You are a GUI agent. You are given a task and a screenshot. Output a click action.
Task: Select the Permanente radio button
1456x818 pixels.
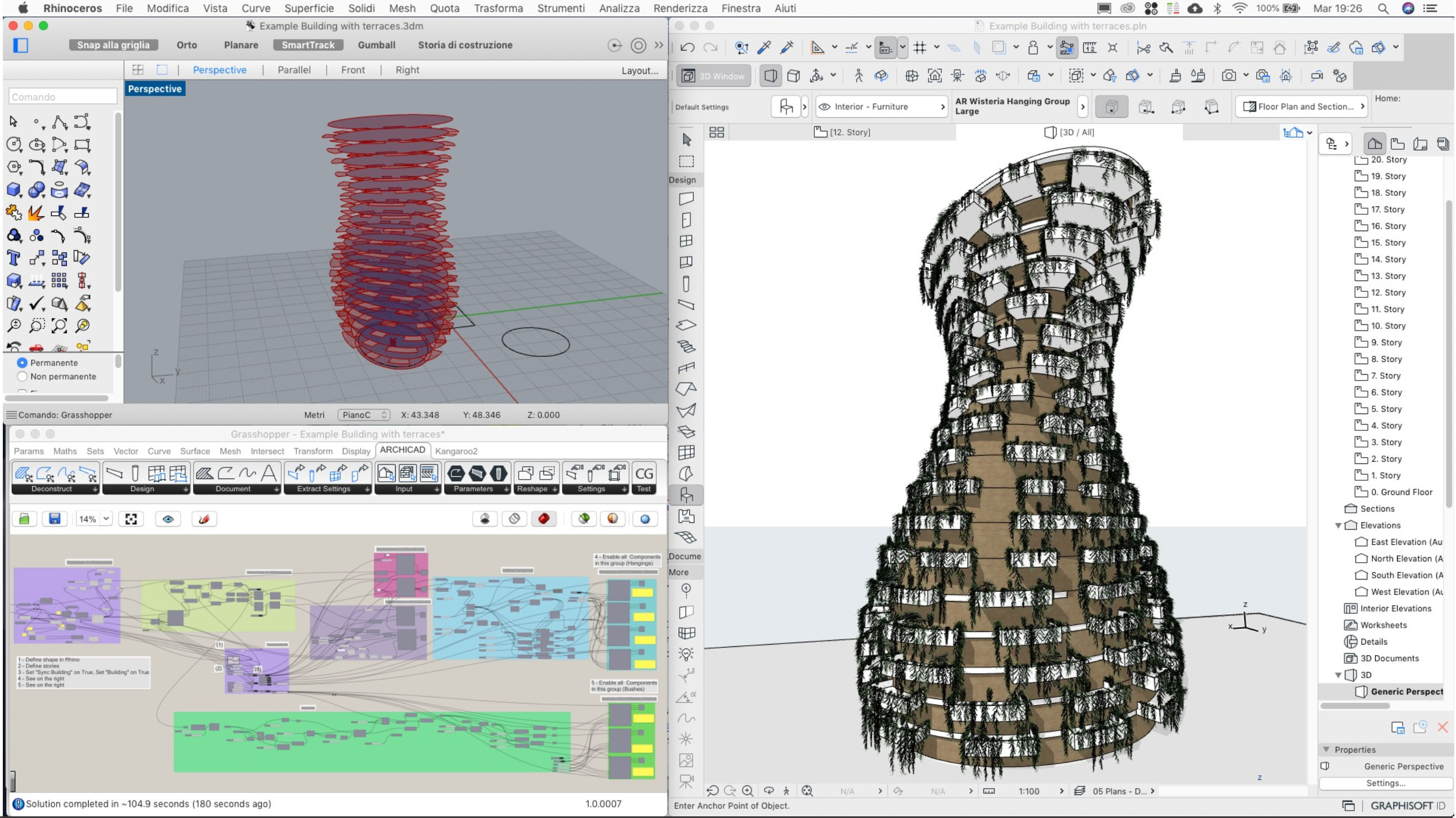point(22,362)
